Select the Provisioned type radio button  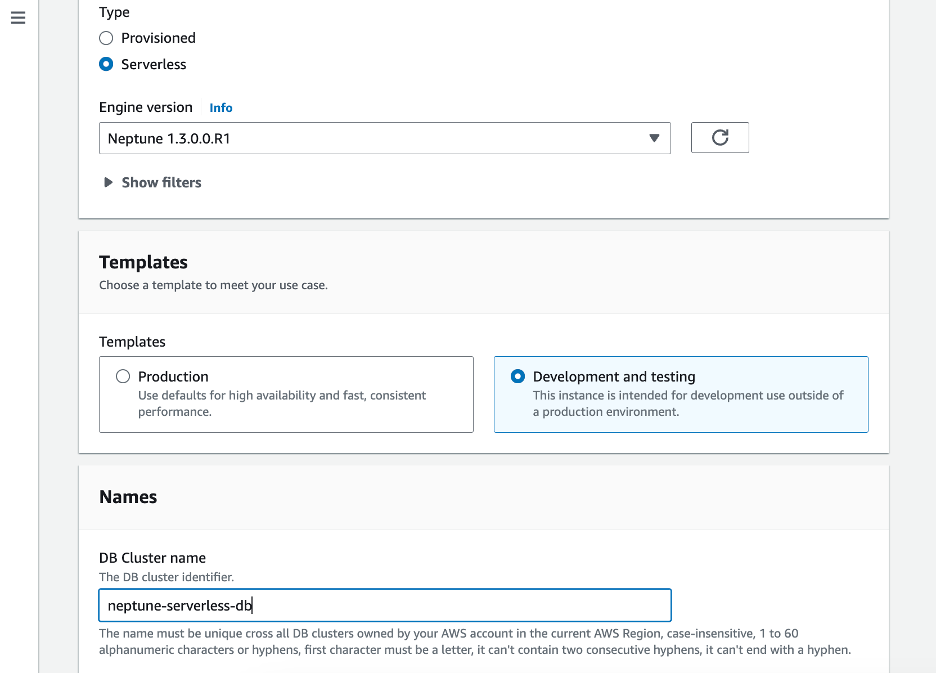coord(106,38)
